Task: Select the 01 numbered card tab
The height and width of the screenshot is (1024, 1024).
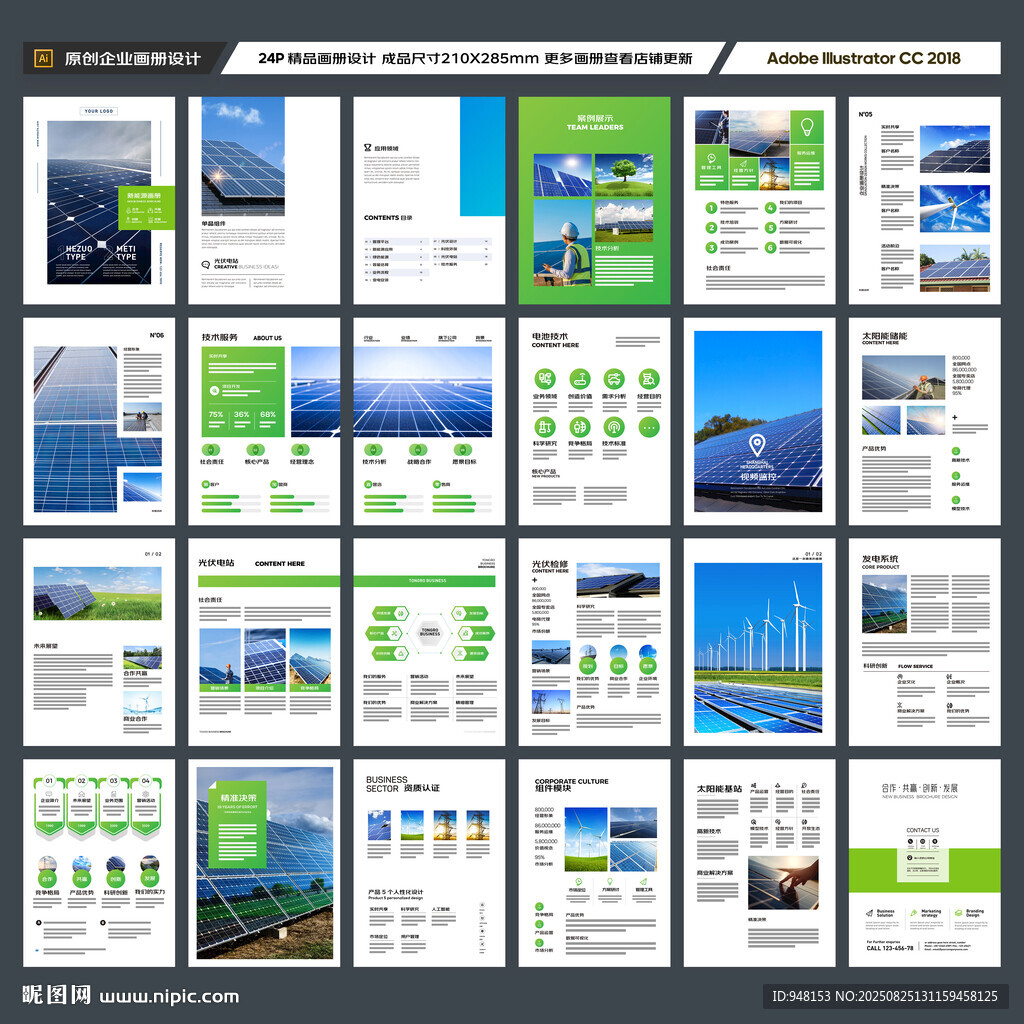Action: 49,807
